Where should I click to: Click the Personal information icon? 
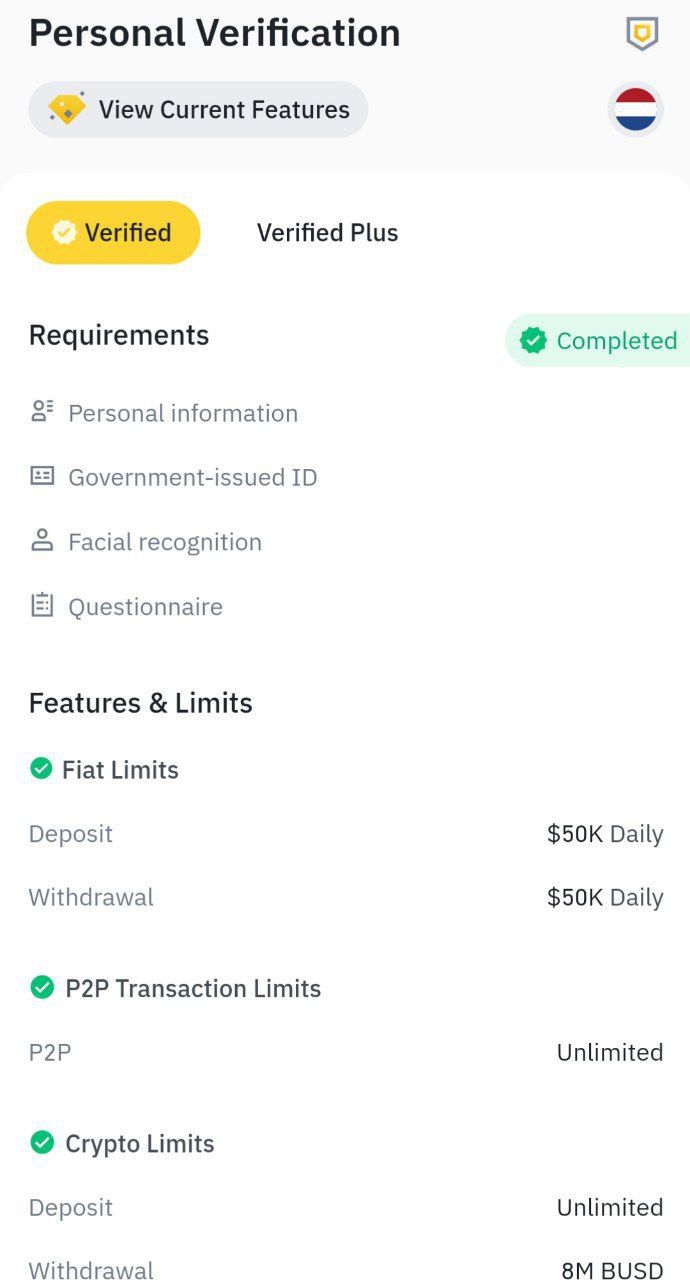pos(42,411)
